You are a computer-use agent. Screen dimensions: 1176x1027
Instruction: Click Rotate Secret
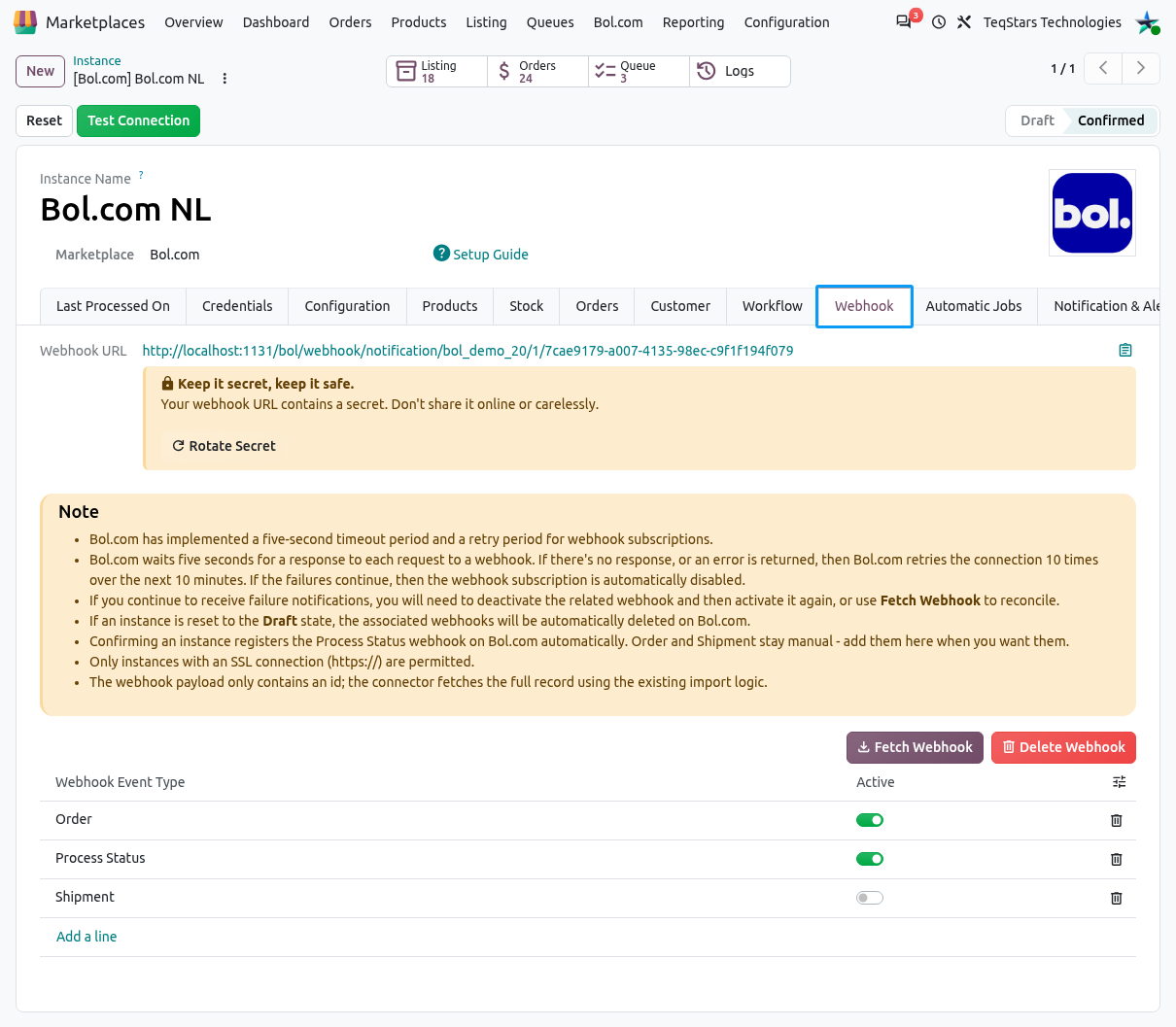point(224,446)
